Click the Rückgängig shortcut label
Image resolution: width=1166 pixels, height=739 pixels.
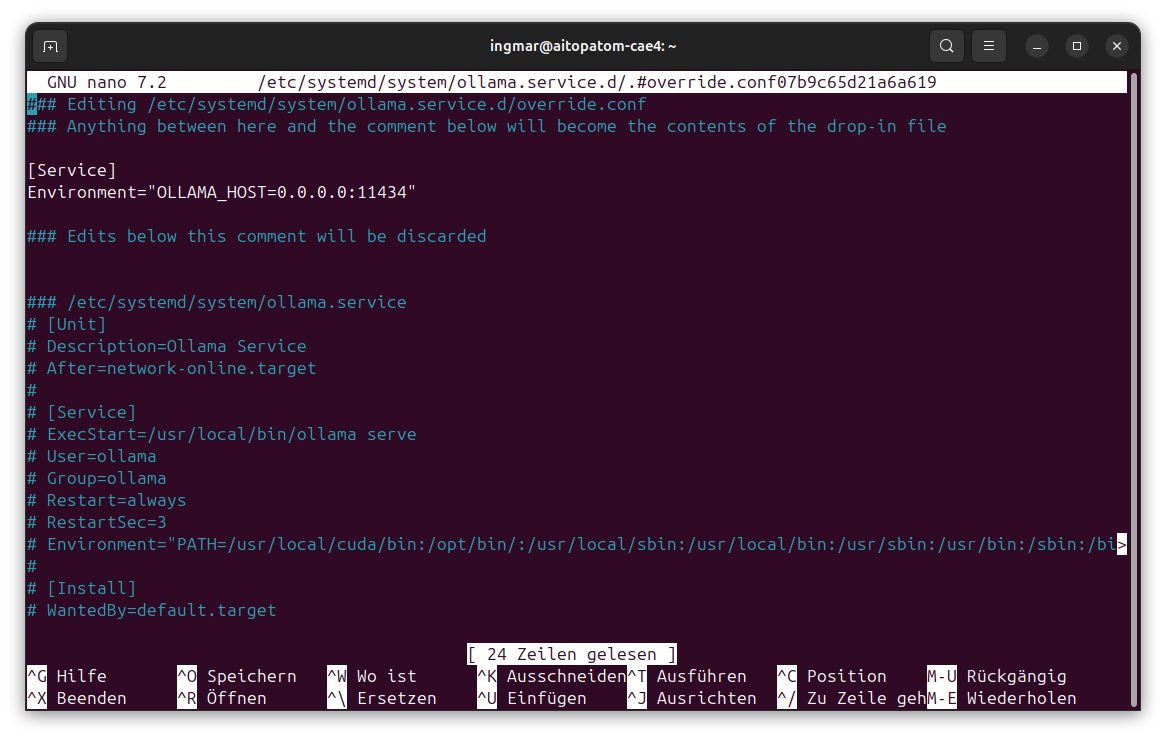click(1016, 676)
